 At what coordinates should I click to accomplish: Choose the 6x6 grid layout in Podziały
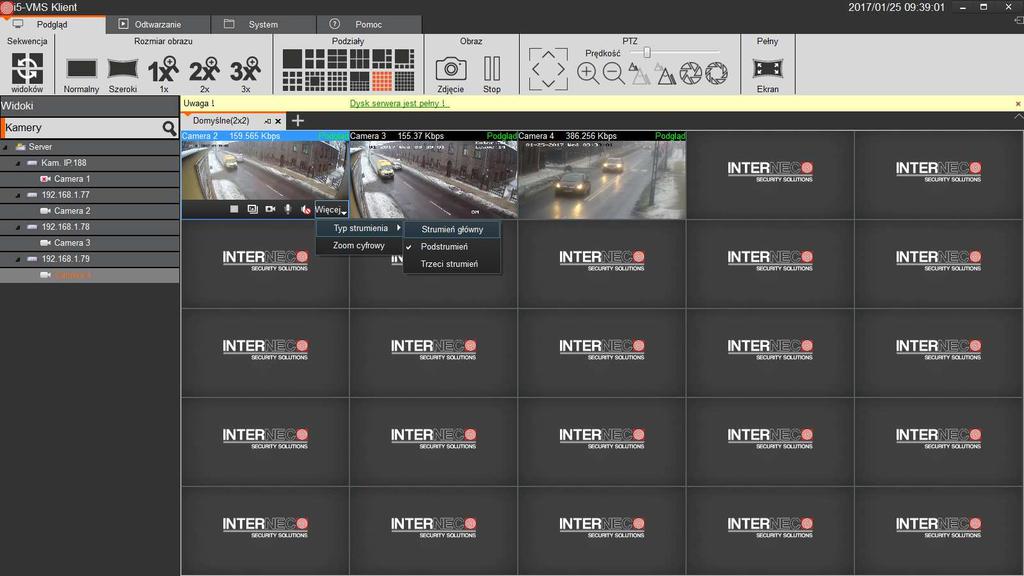[404, 81]
